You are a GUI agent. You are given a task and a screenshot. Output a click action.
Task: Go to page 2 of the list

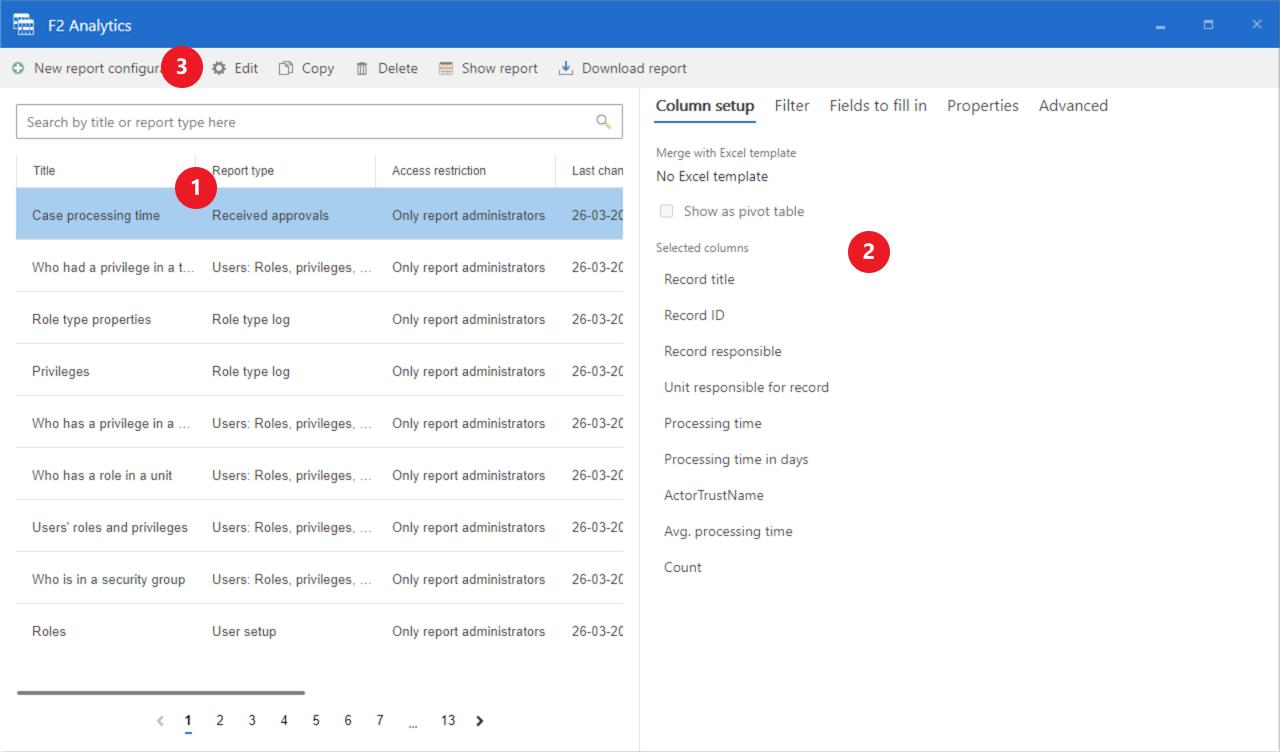coord(220,721)
